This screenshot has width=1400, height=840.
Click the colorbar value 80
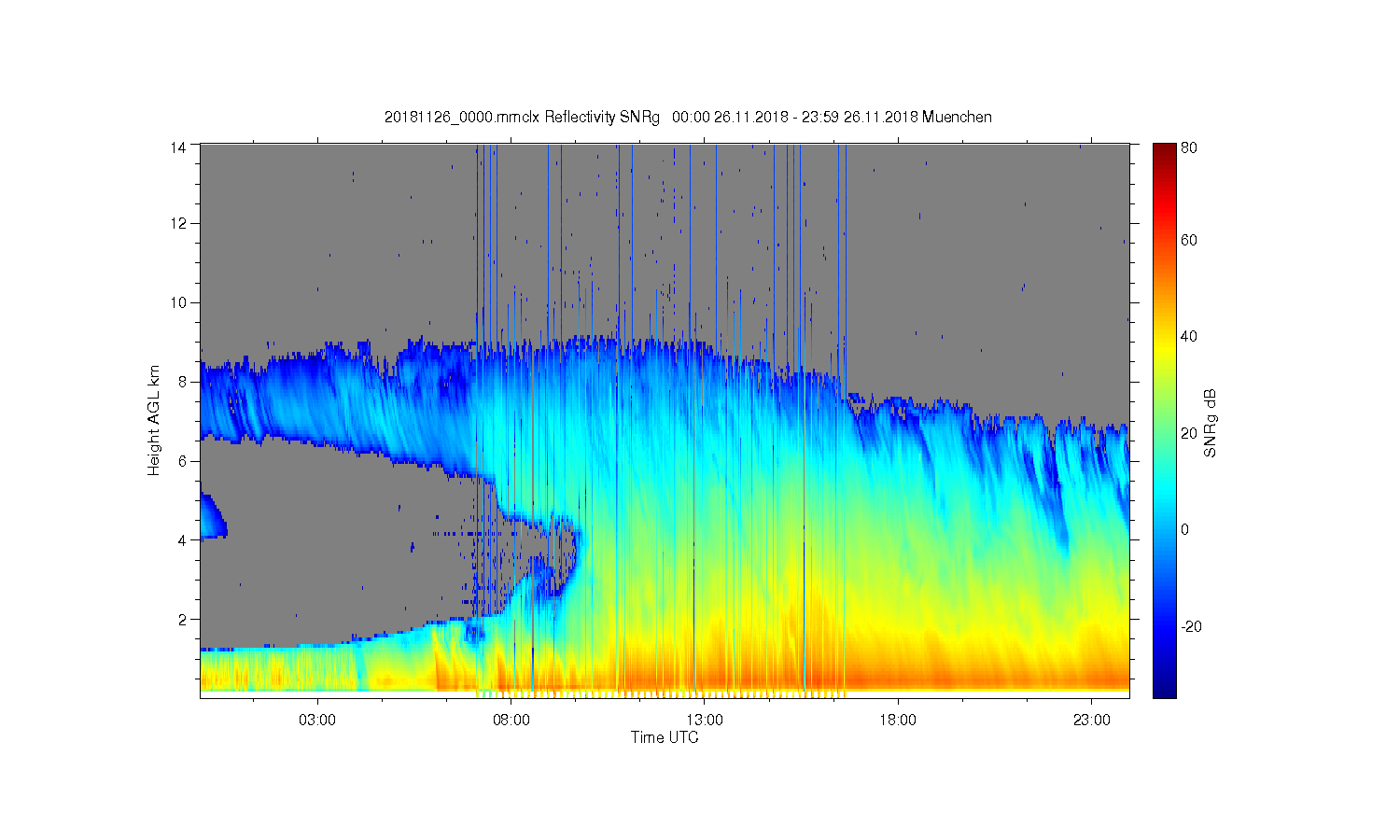[x=1189, y=148]
